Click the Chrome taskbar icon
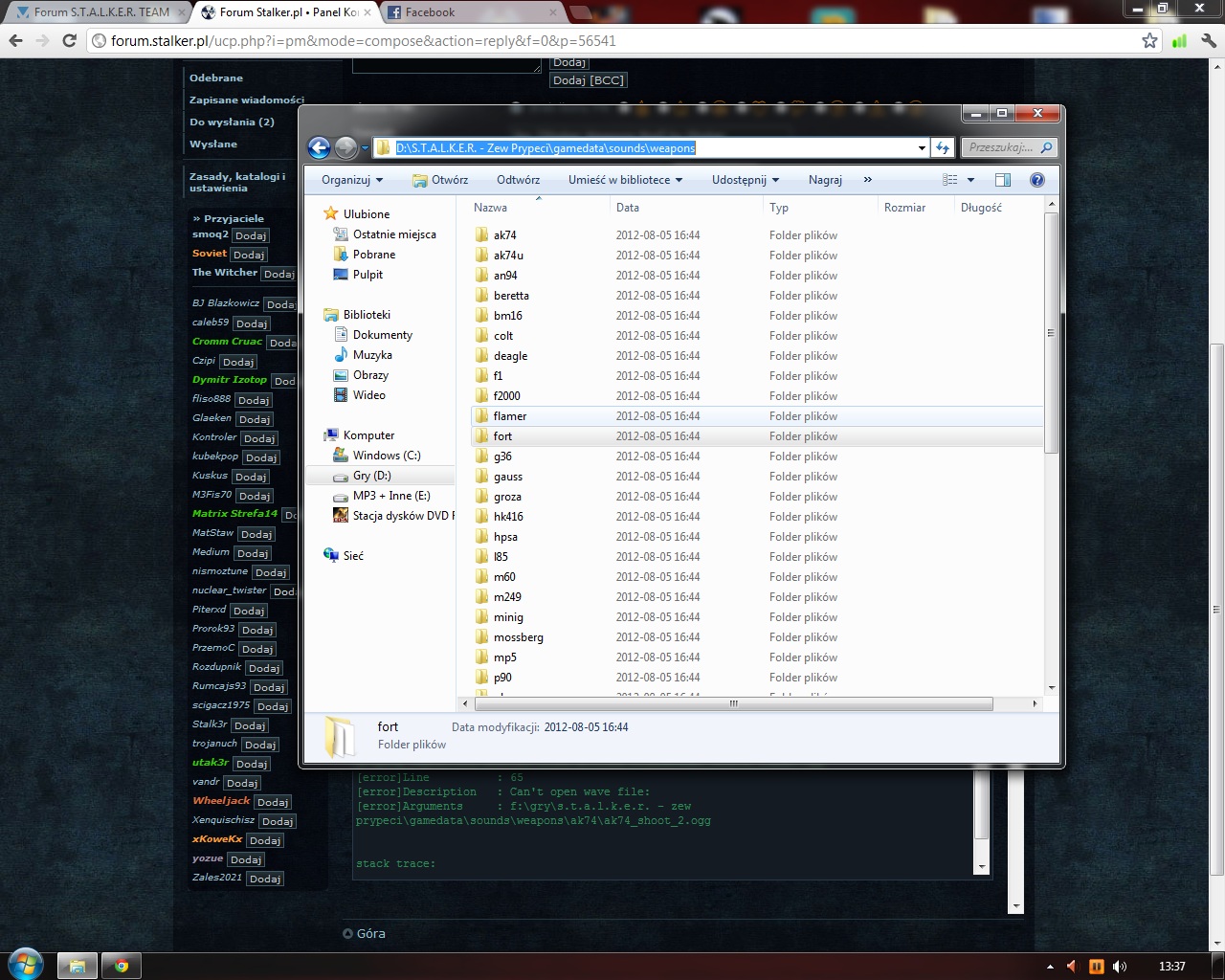 coord(122,966)
